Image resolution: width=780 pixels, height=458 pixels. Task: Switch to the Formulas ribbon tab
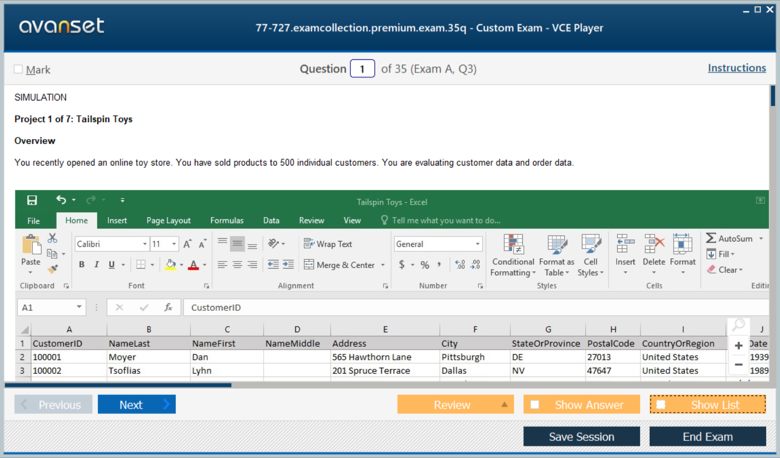226,221
